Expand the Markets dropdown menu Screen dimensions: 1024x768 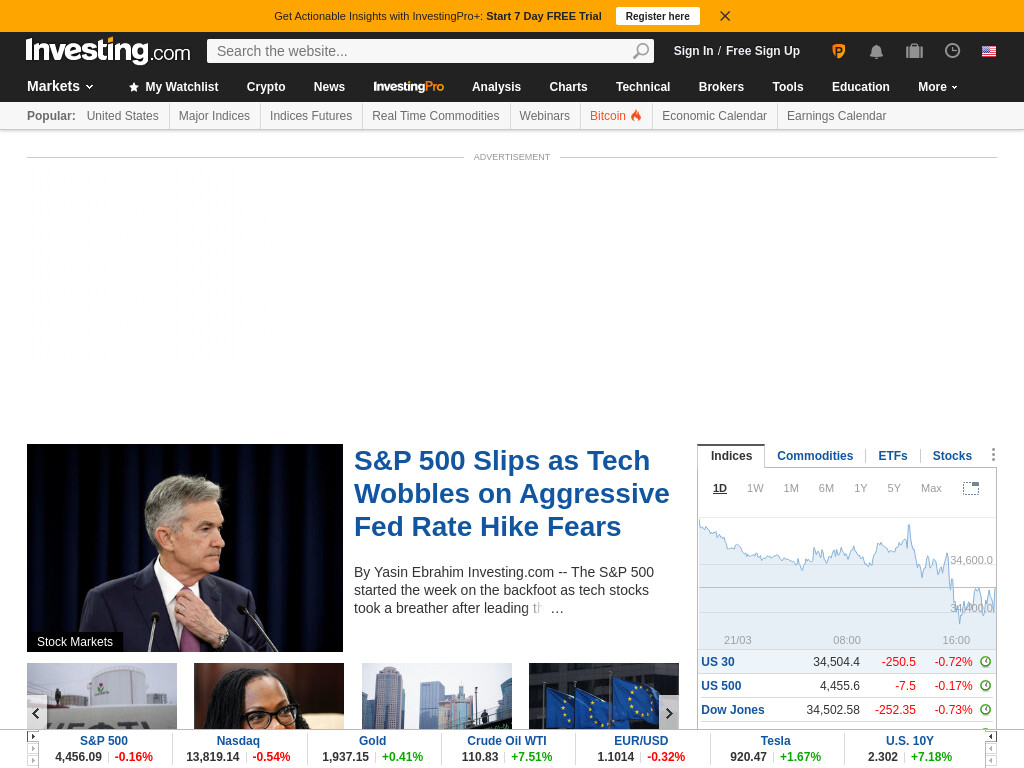point(60,86)
